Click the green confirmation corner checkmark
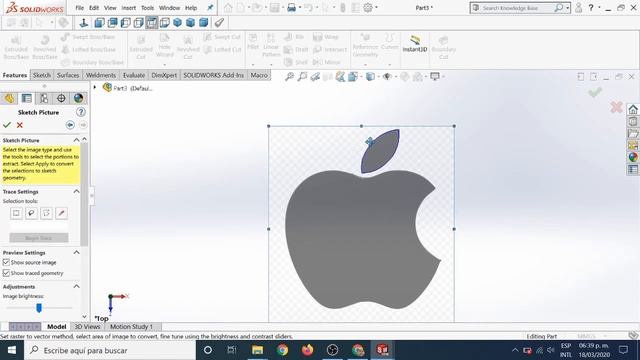Image resolution: width=640 pixels, height=360 pixels. tap(595, 92)
